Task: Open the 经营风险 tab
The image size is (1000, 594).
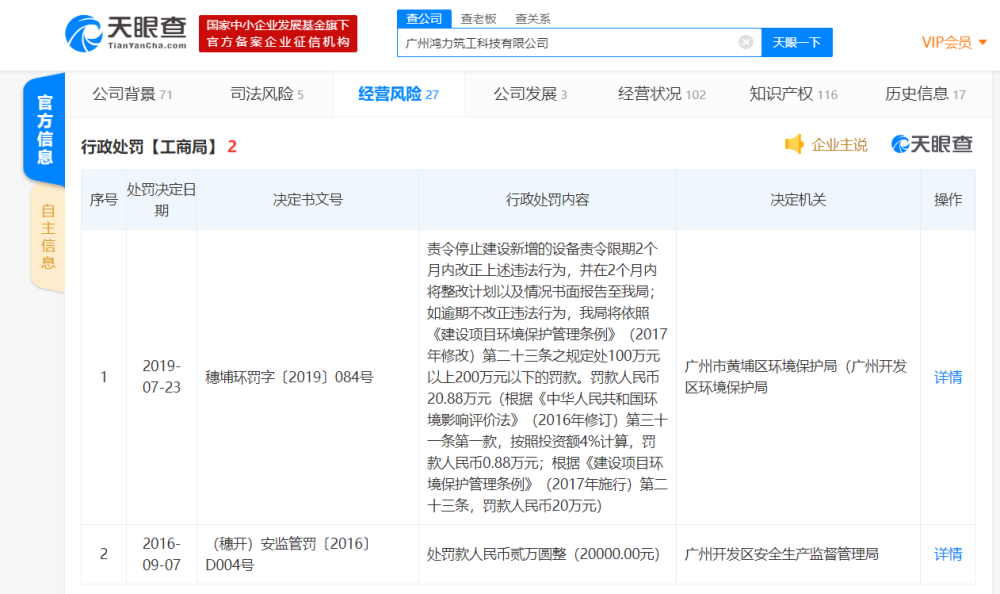Action: (x=399, y=94)
